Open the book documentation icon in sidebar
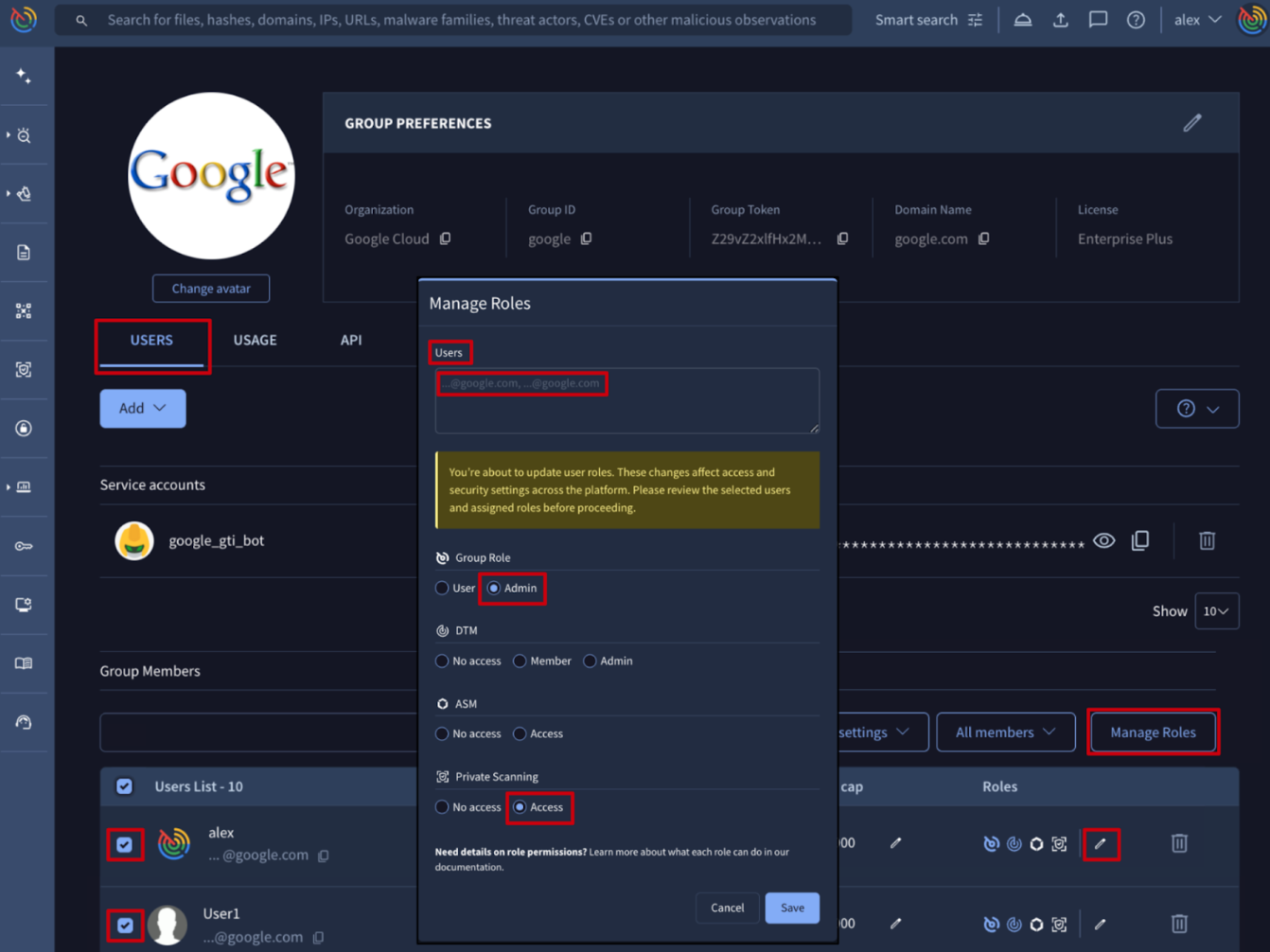The height and width of the screenshot is (952, 1270). click(24, 663)
